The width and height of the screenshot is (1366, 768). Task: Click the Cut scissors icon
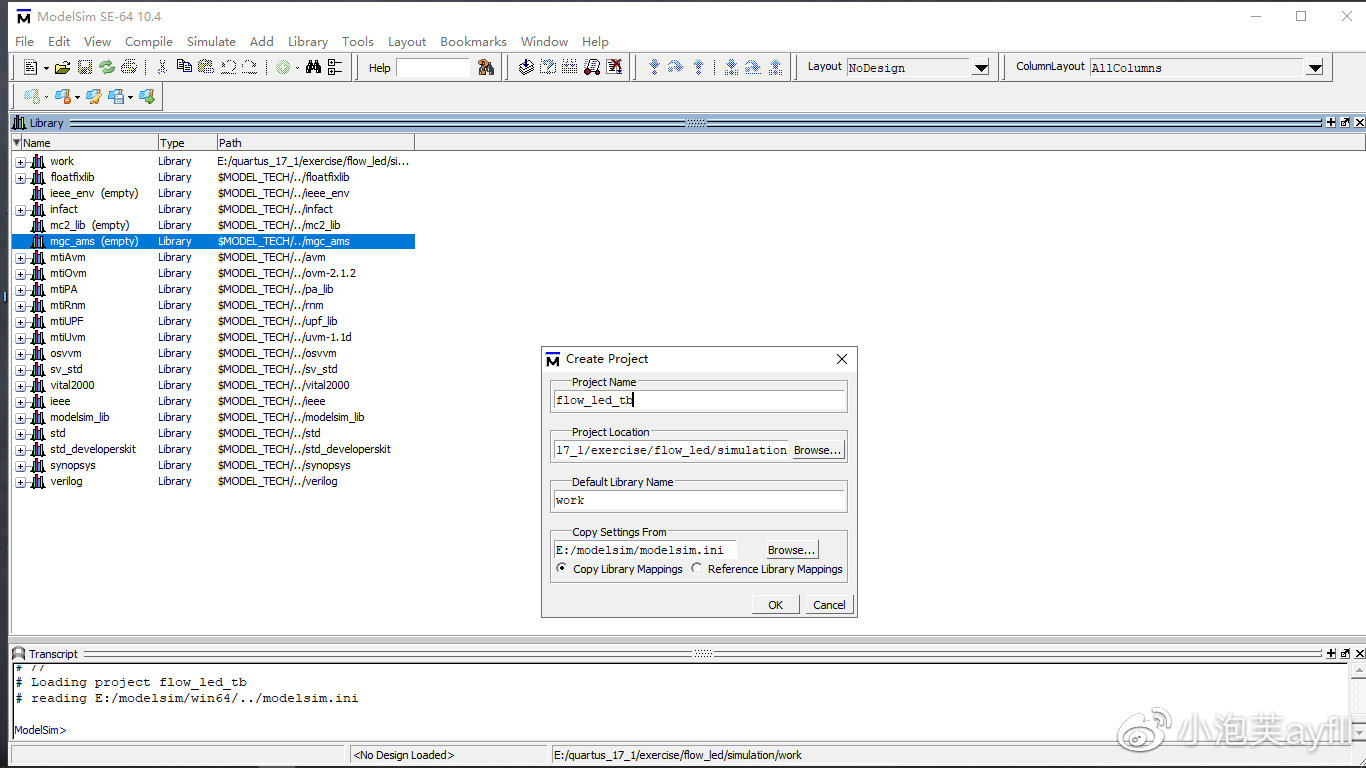point(162,67)
